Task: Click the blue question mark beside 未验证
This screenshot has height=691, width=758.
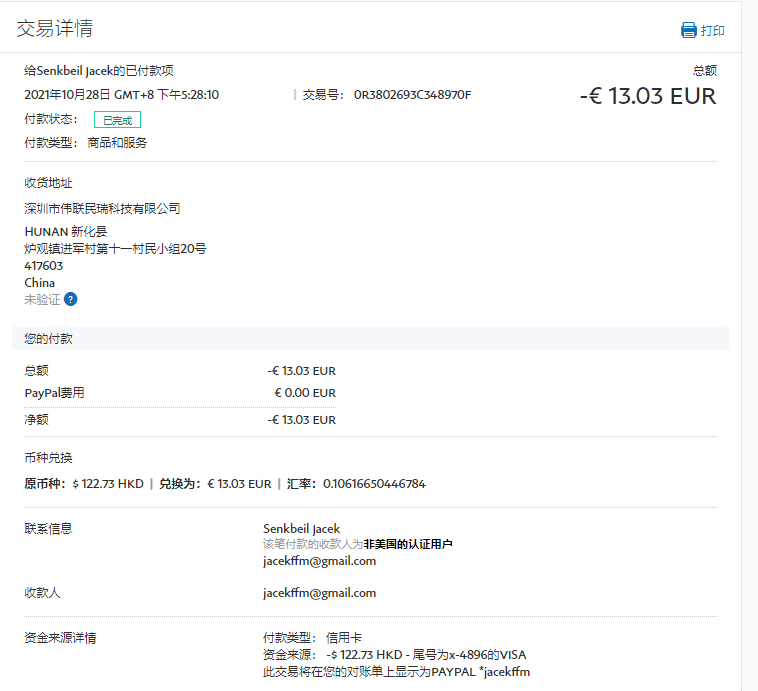Action: pyautogui.click(x=71, y=299)
